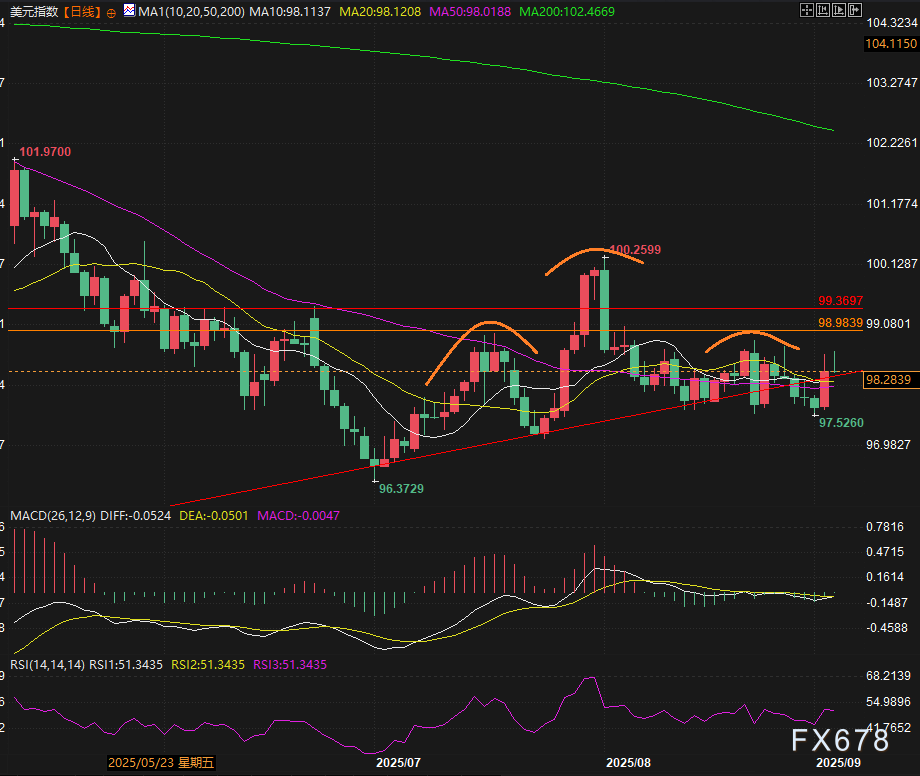Click the 2025/08 label on time axis
This screenshot has width=920, height=776.
[x=628, y=762]
